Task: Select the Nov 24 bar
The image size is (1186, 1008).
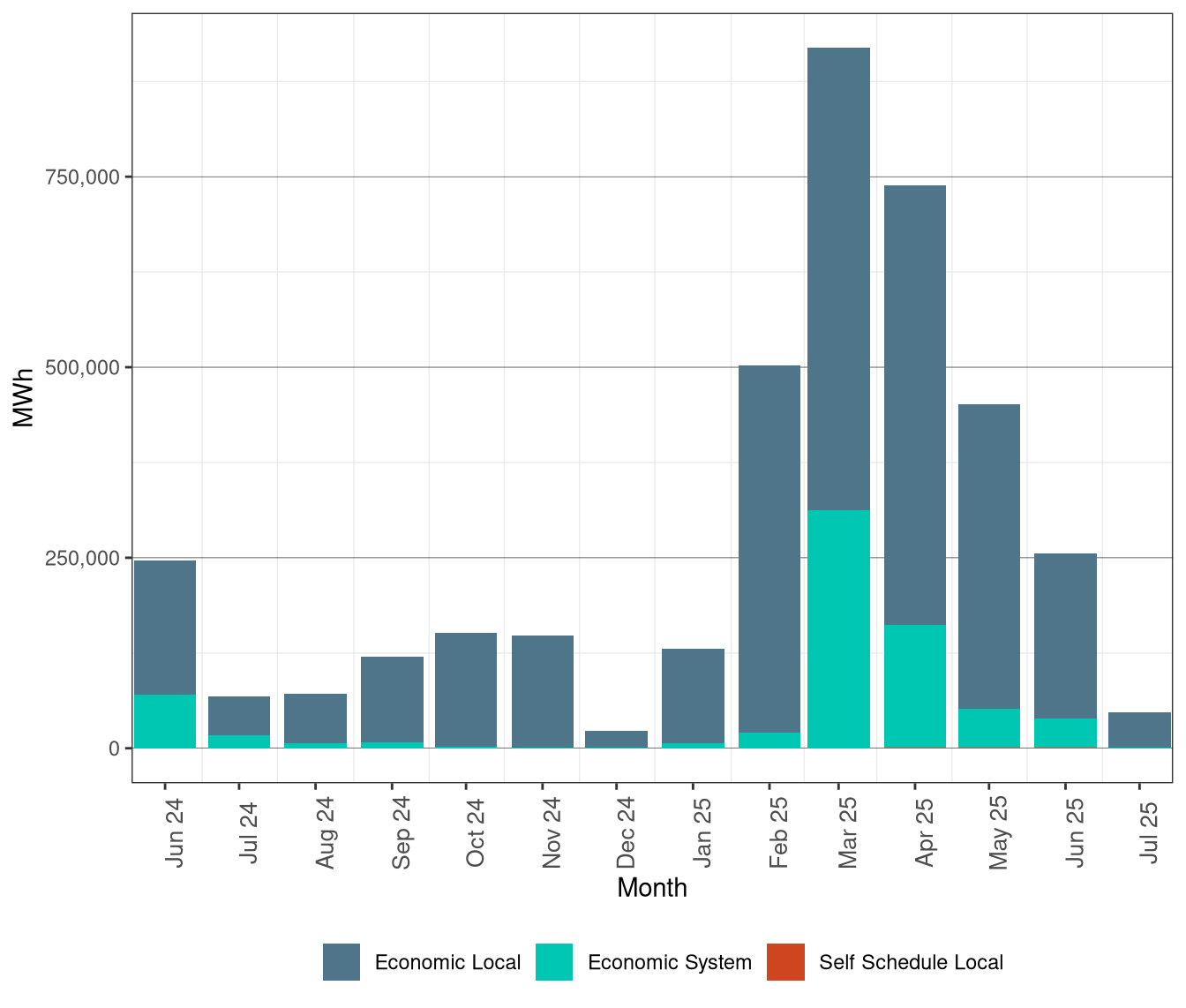Action: tap(542, 691)
